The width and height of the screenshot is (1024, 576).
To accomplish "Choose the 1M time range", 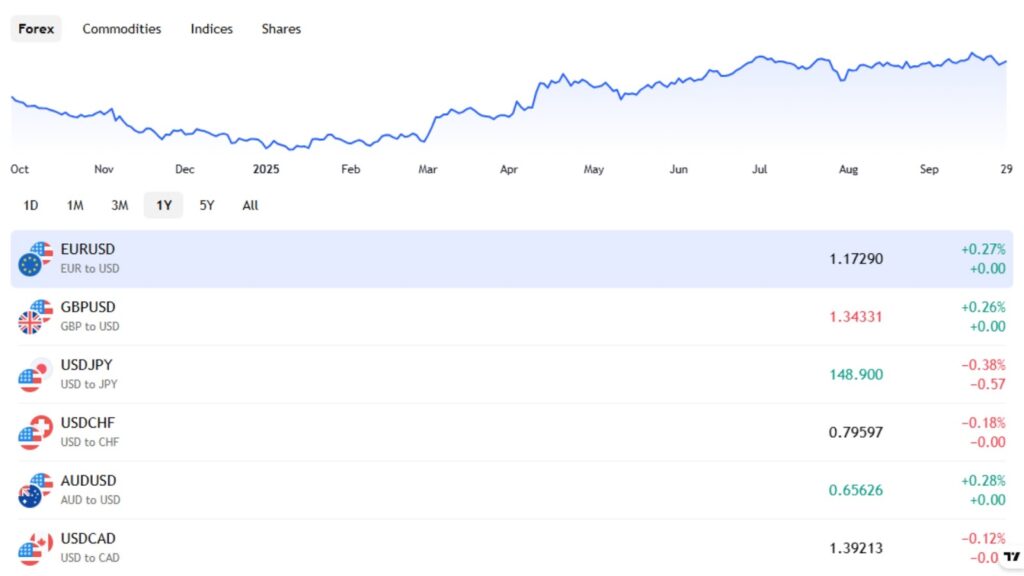I will pyautogui.click(x=75, y=205).
